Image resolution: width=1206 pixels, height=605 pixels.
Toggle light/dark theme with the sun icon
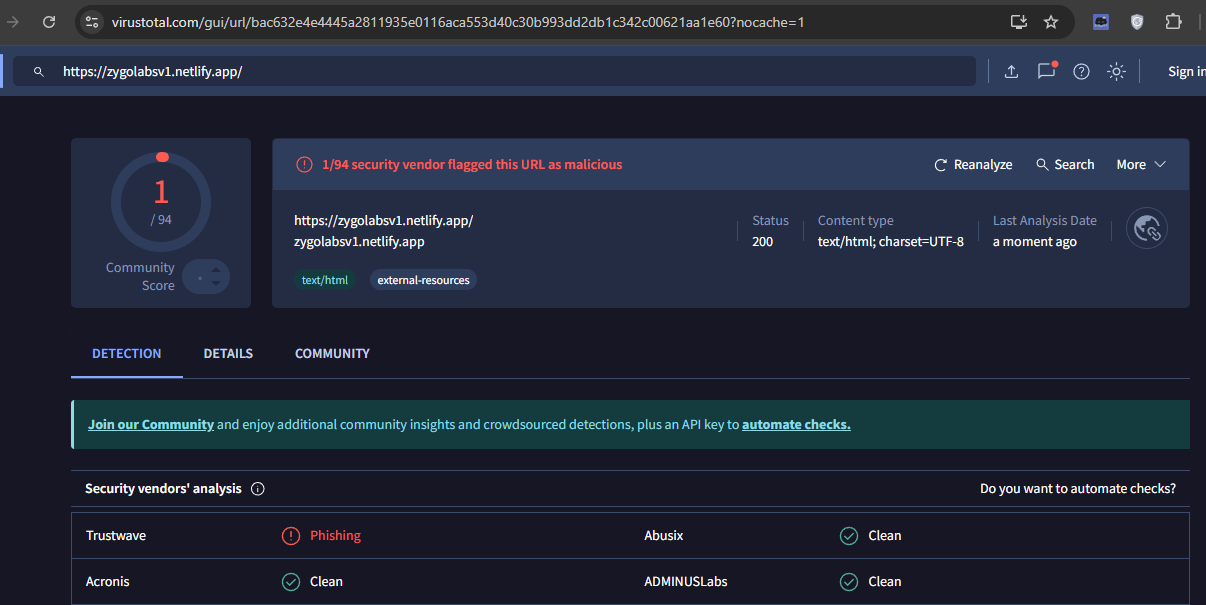[x=1116, y=71]
